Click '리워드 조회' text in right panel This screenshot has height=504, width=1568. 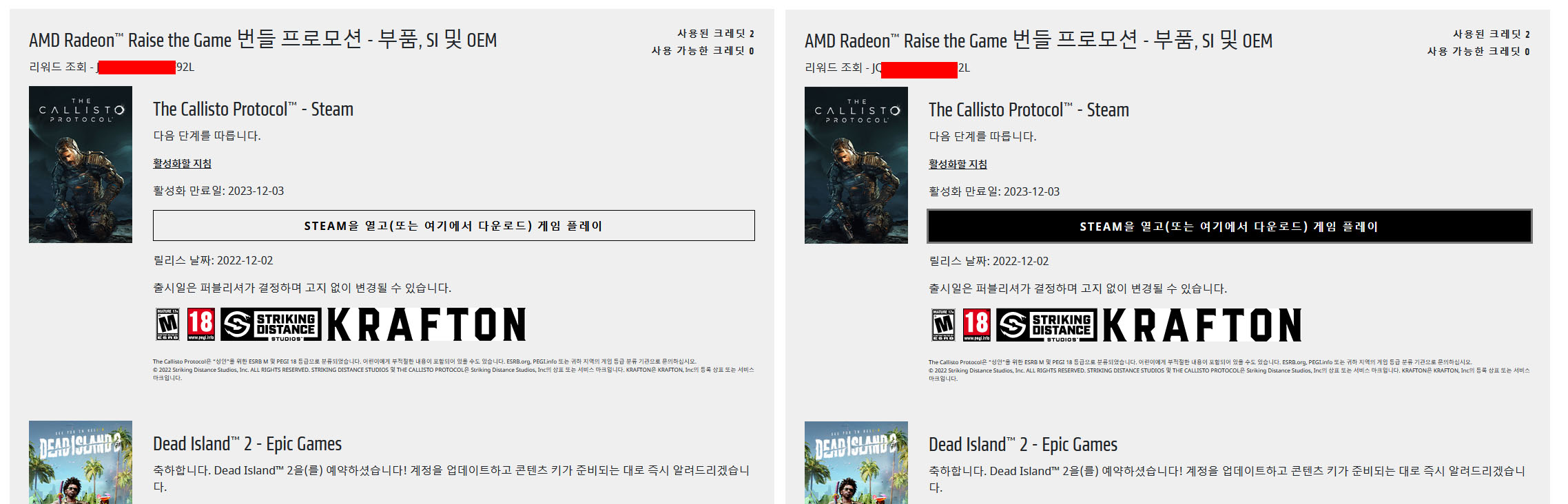(x=834, y=67)
